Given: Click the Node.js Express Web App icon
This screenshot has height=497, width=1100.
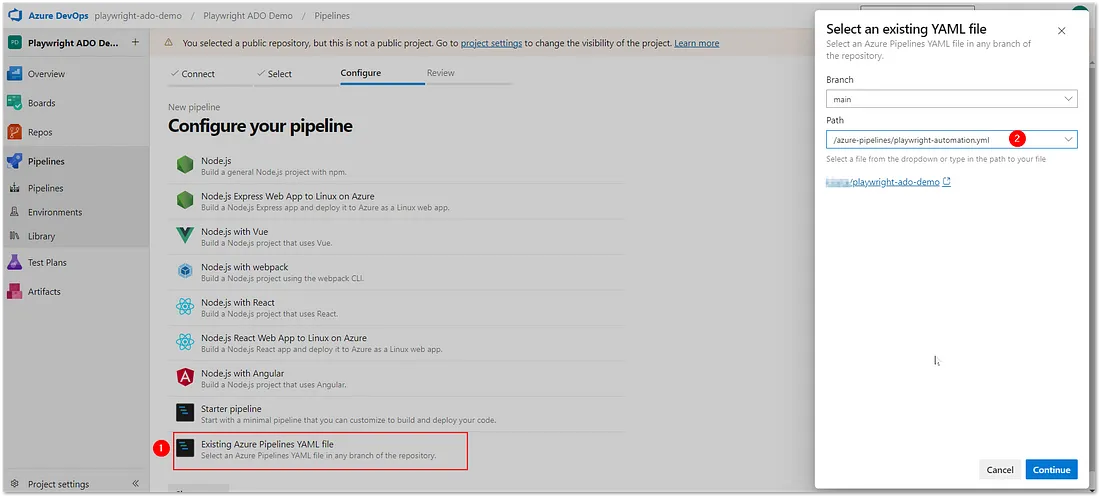Looking at the screenshot, I should click(185, 200).
